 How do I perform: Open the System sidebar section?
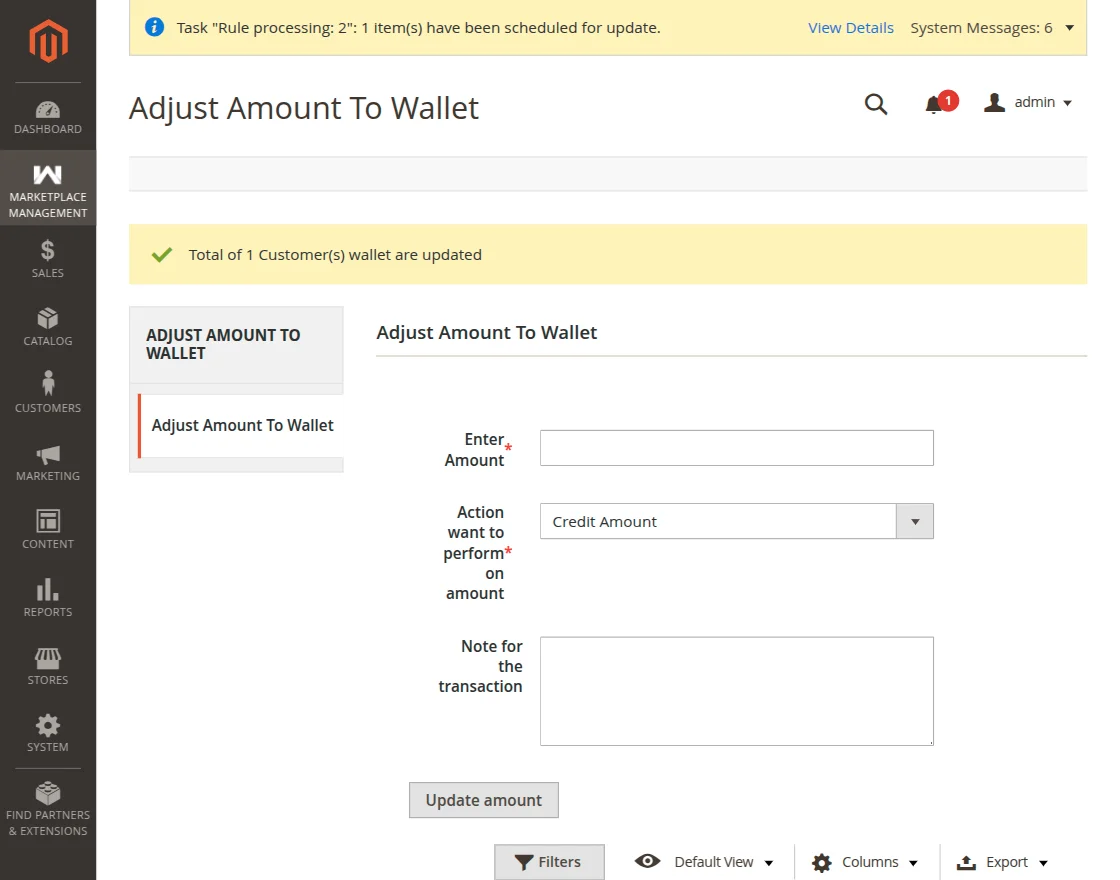point(47,732)
